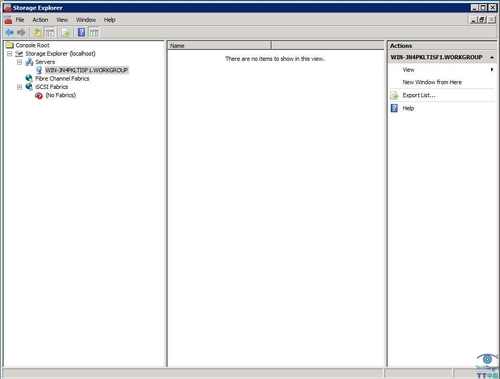Open the Help menu
Image resolution: width=500 pixels, height=379 pixels.
coord(109,20)
